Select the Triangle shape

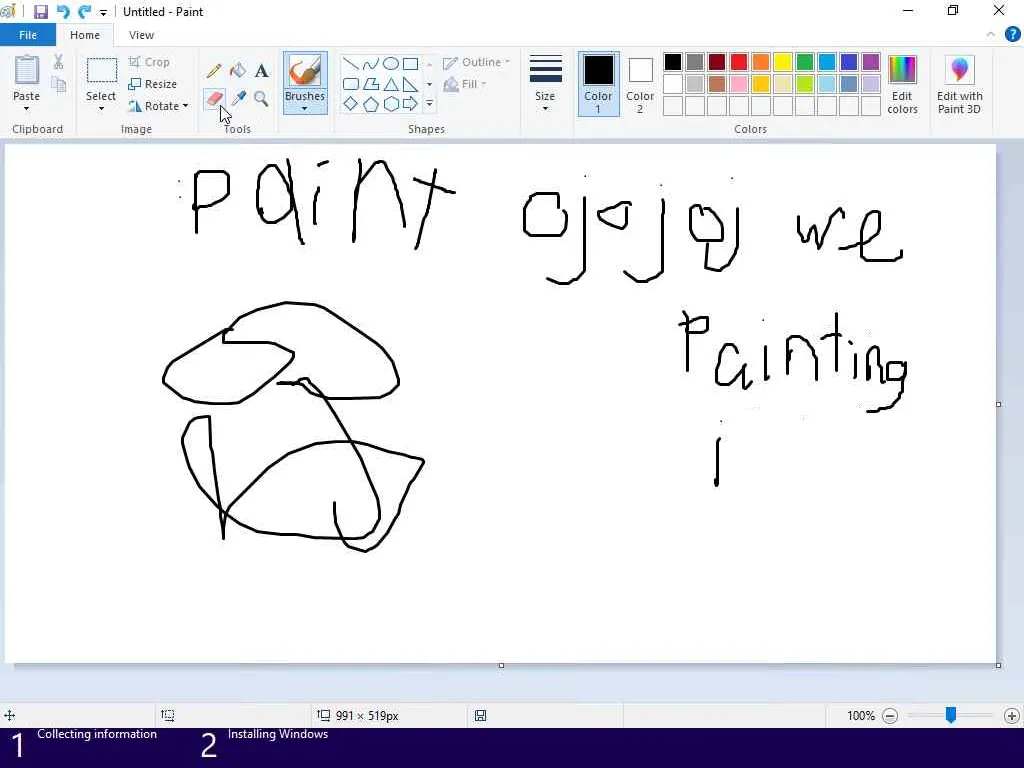click(x=391, y=84)
